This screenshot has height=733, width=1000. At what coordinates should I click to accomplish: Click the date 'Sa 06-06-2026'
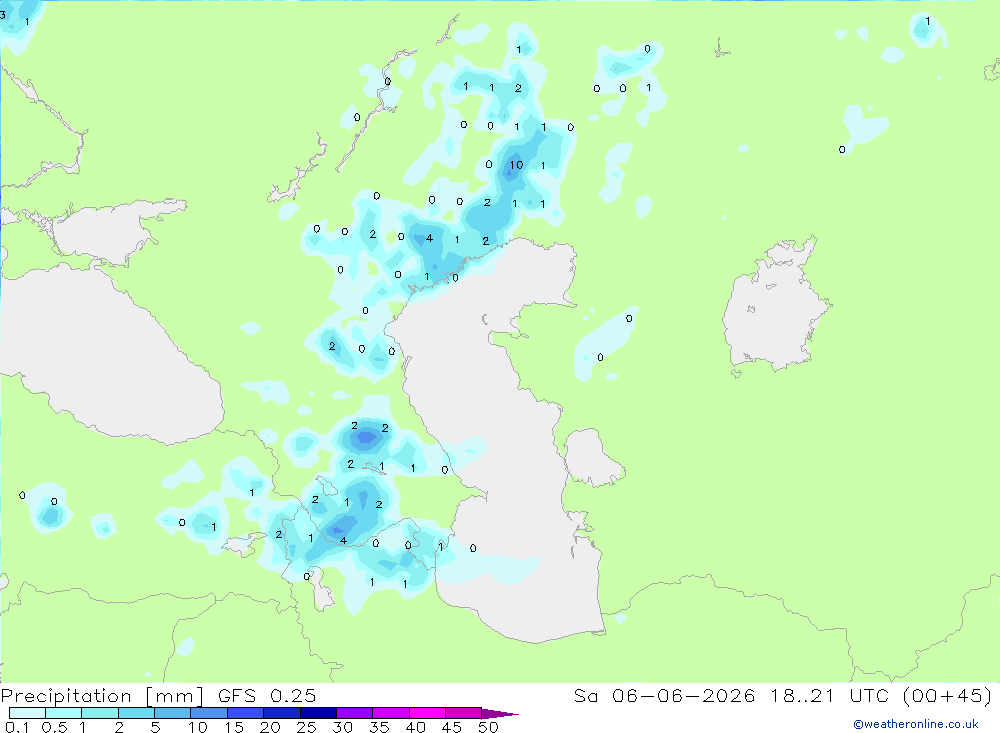(x=665, y=695)
